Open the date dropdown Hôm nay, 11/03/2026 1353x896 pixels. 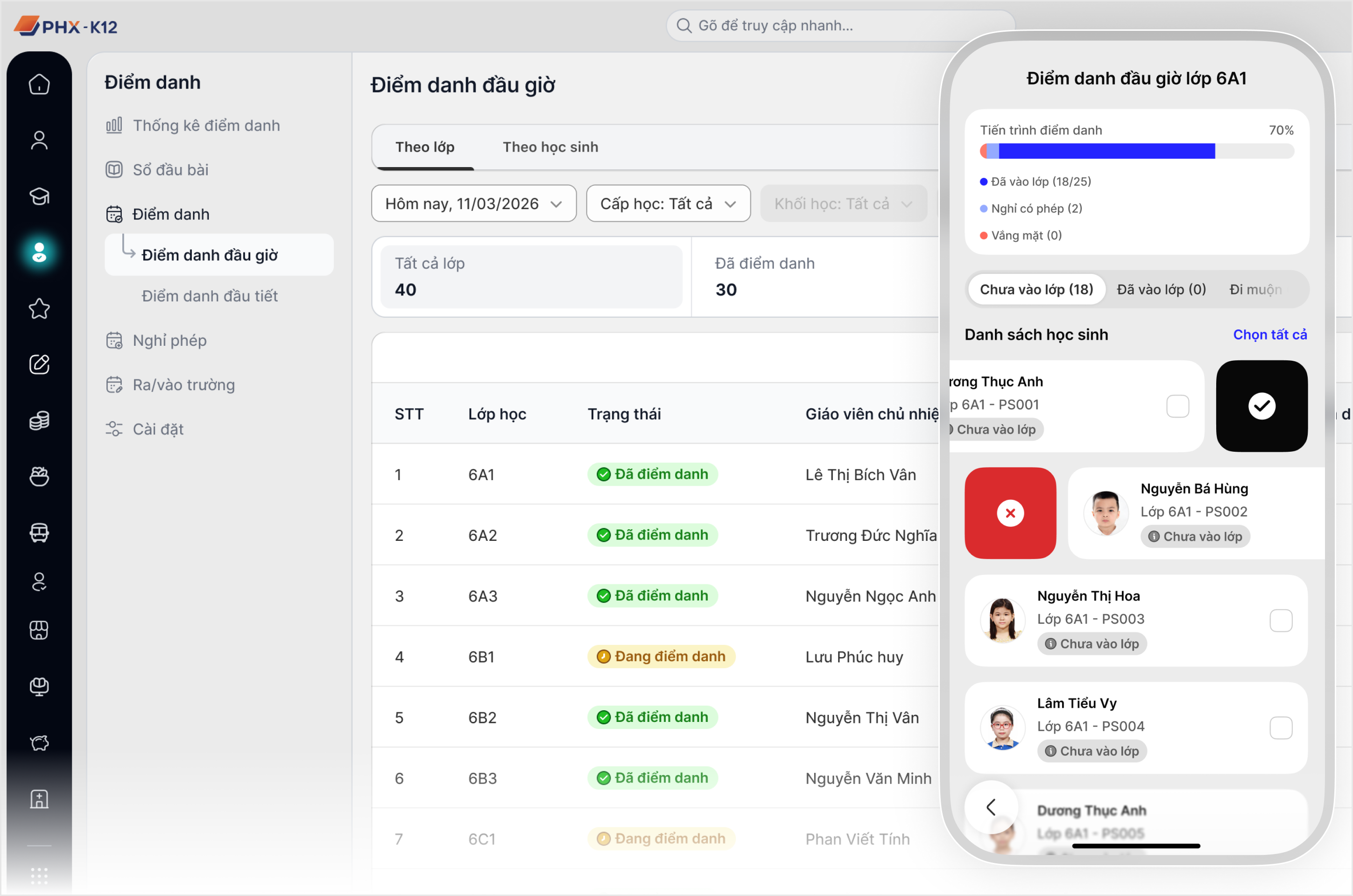(x=474, y=203)
